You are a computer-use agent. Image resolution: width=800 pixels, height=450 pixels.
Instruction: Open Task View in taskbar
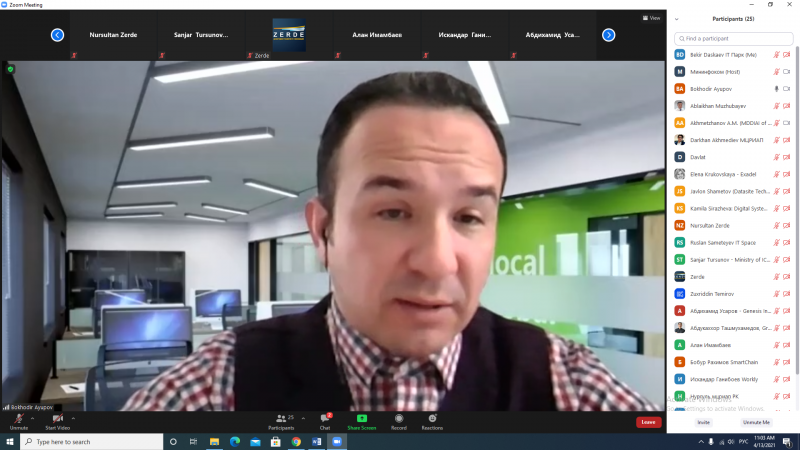(193, 442)
